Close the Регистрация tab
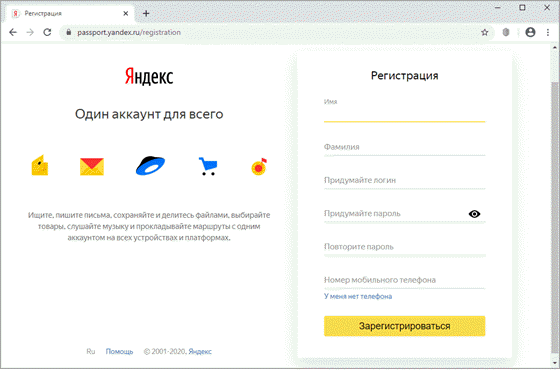560x370 pixels. coord(126,14)
